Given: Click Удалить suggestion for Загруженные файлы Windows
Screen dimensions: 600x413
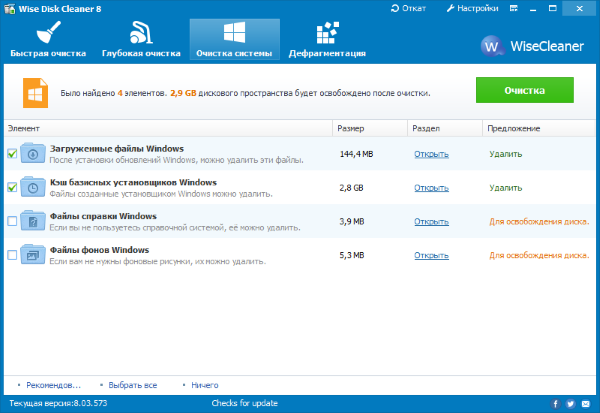Looking at the screenshot, I should tap(505, 154).
